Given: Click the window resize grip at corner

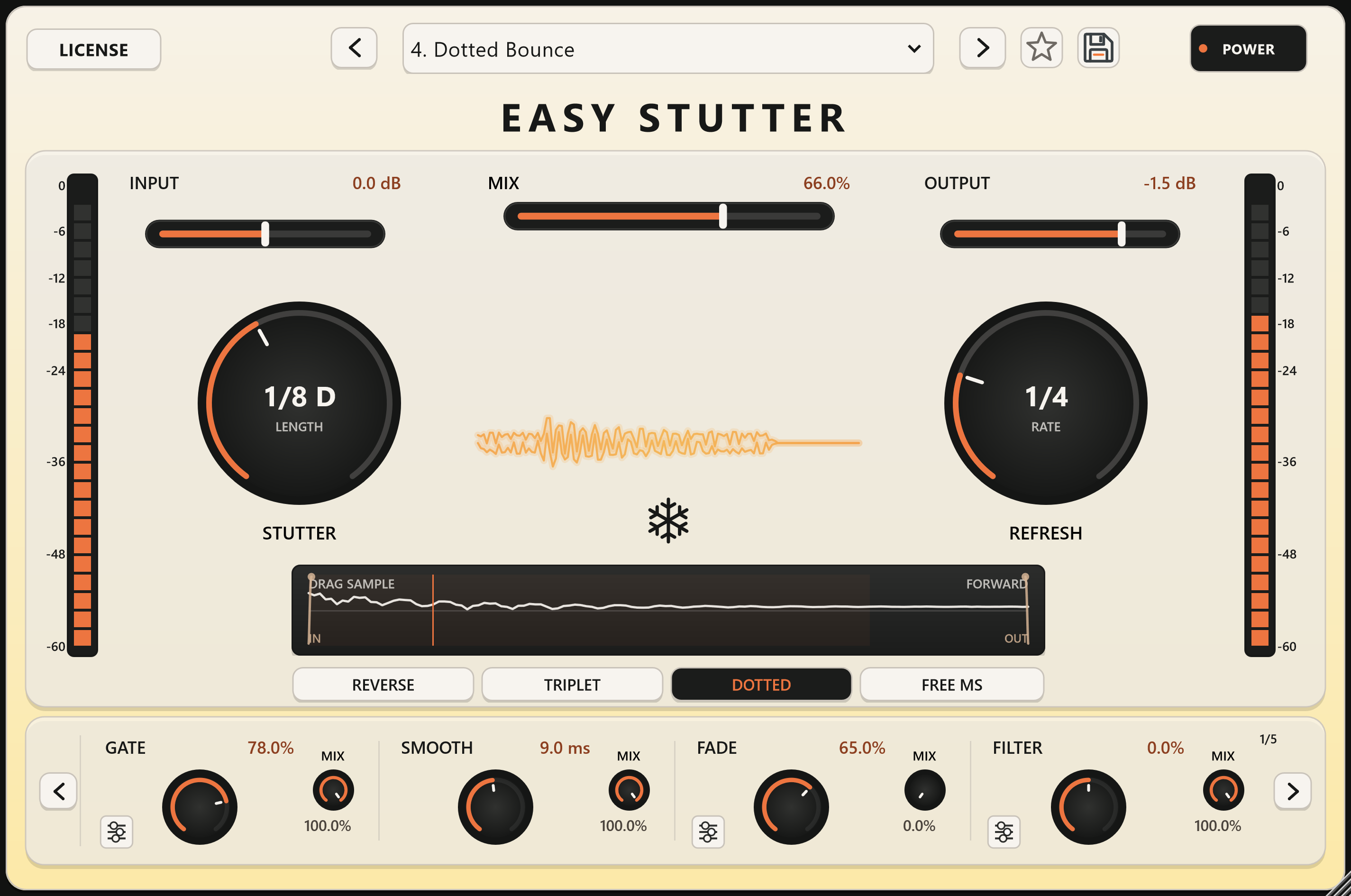Looking at the screenshot, I should point(1340,885).
